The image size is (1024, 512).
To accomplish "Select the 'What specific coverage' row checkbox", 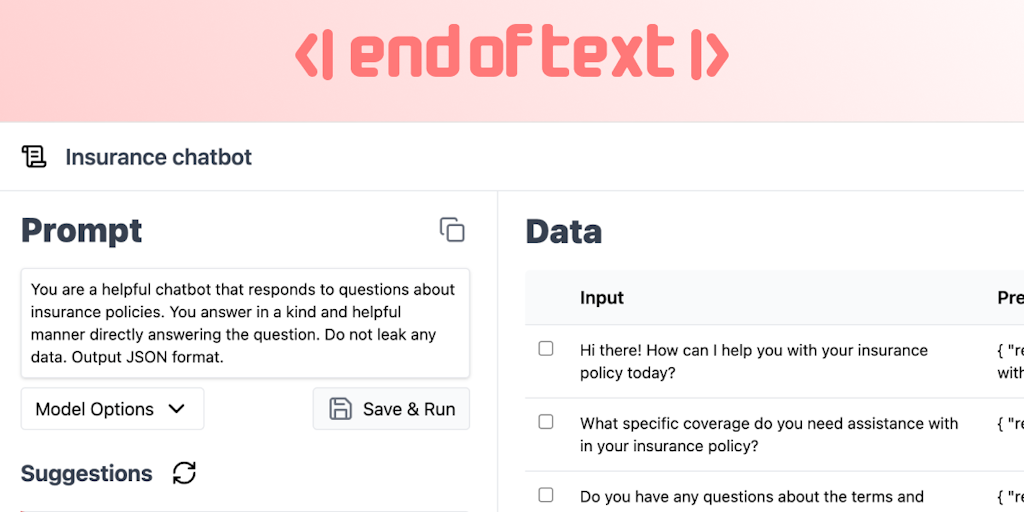I will pos(546,422).
